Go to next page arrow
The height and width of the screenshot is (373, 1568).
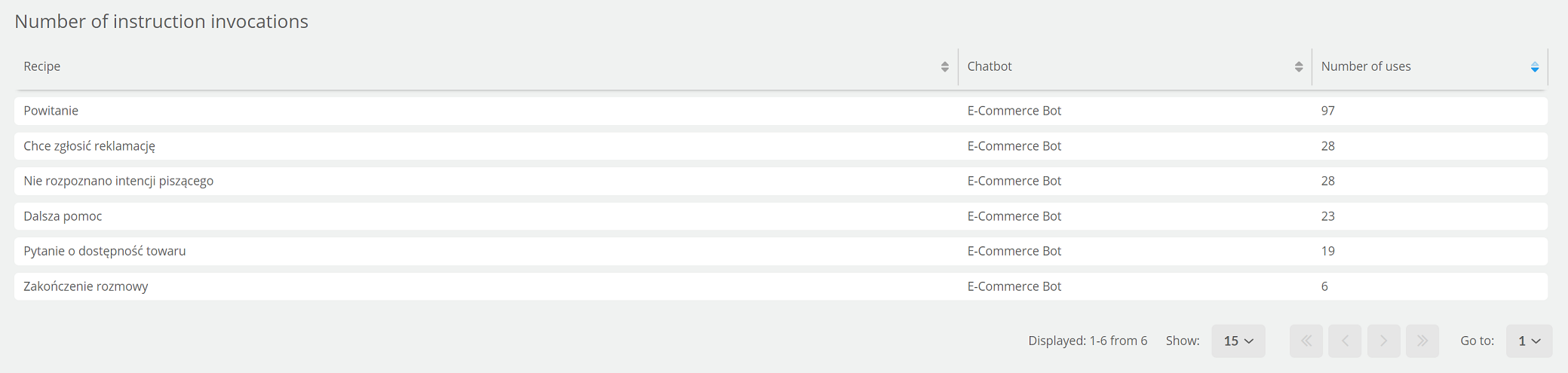(1384, 341)
